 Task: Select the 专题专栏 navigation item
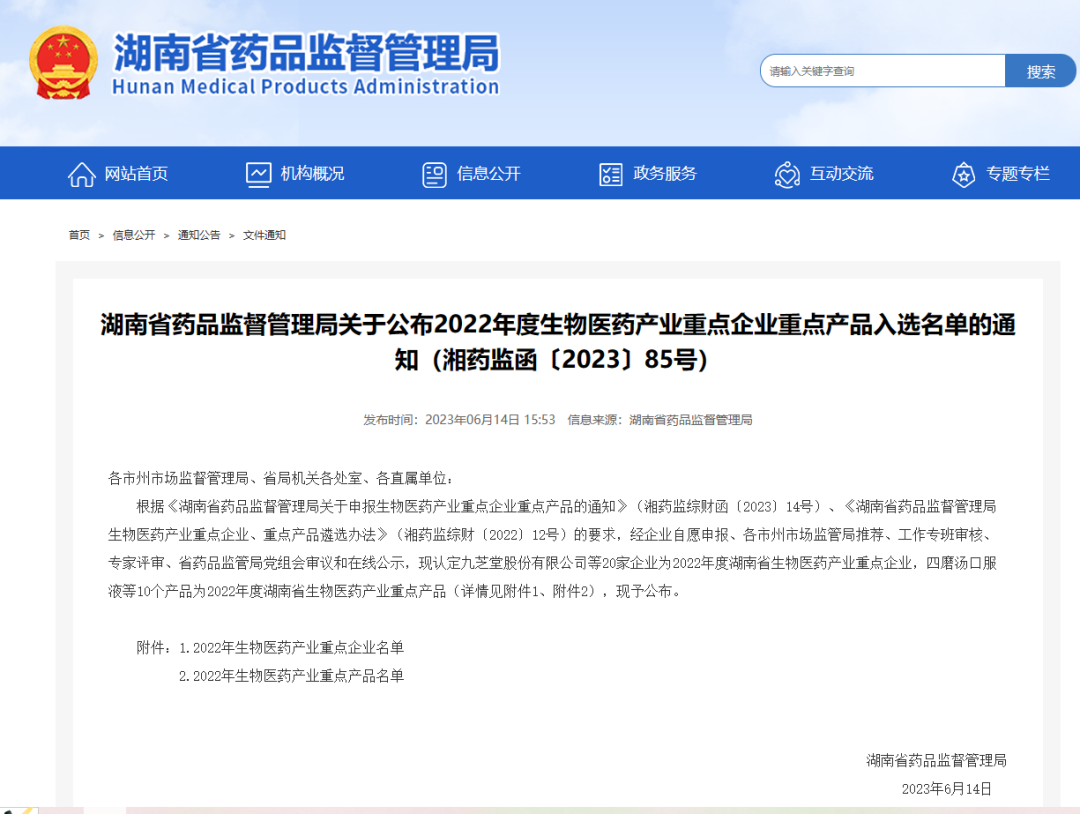[x=1018, y=174]
